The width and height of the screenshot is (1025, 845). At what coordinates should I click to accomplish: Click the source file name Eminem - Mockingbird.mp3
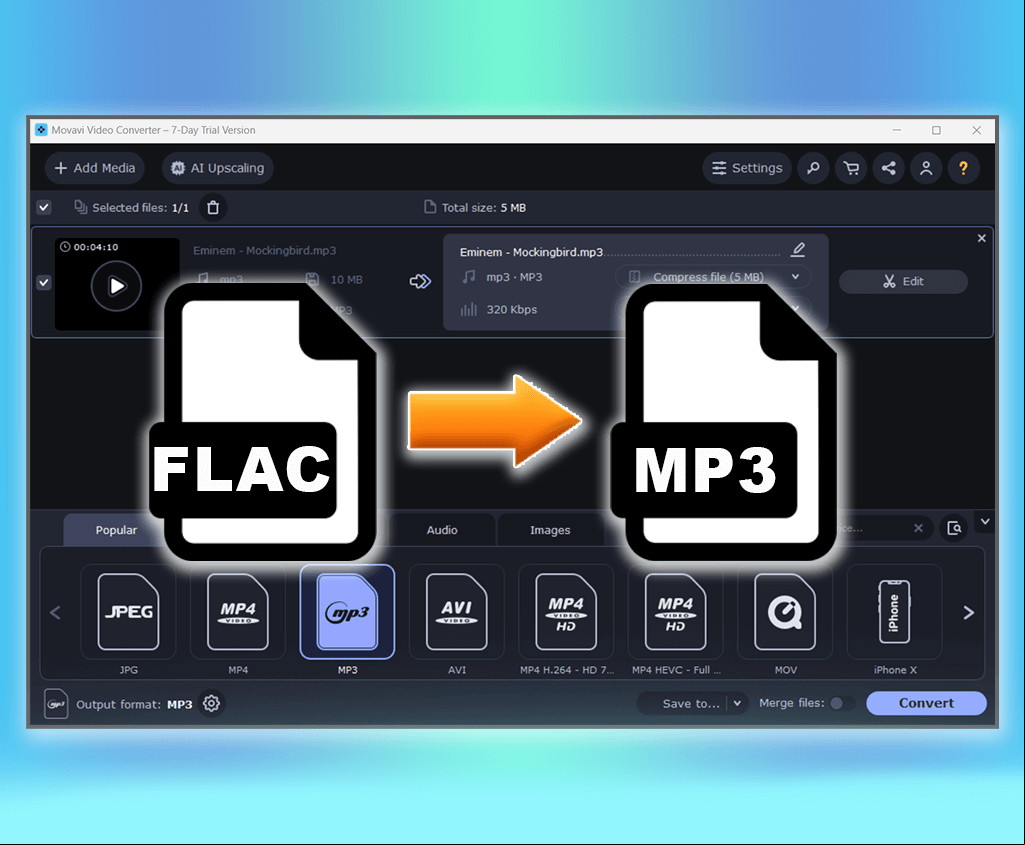[x=265, y=251]
